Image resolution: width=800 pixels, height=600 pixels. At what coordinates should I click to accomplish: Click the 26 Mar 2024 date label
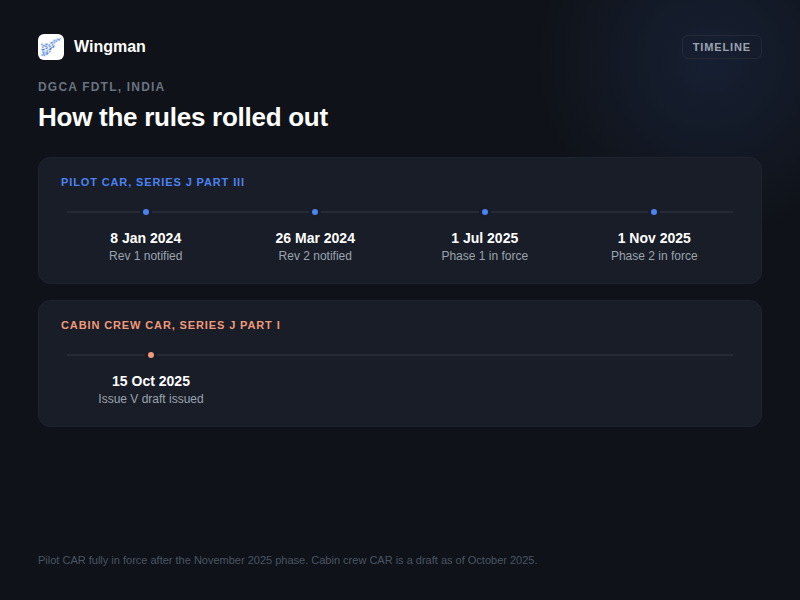click(315, 238)
